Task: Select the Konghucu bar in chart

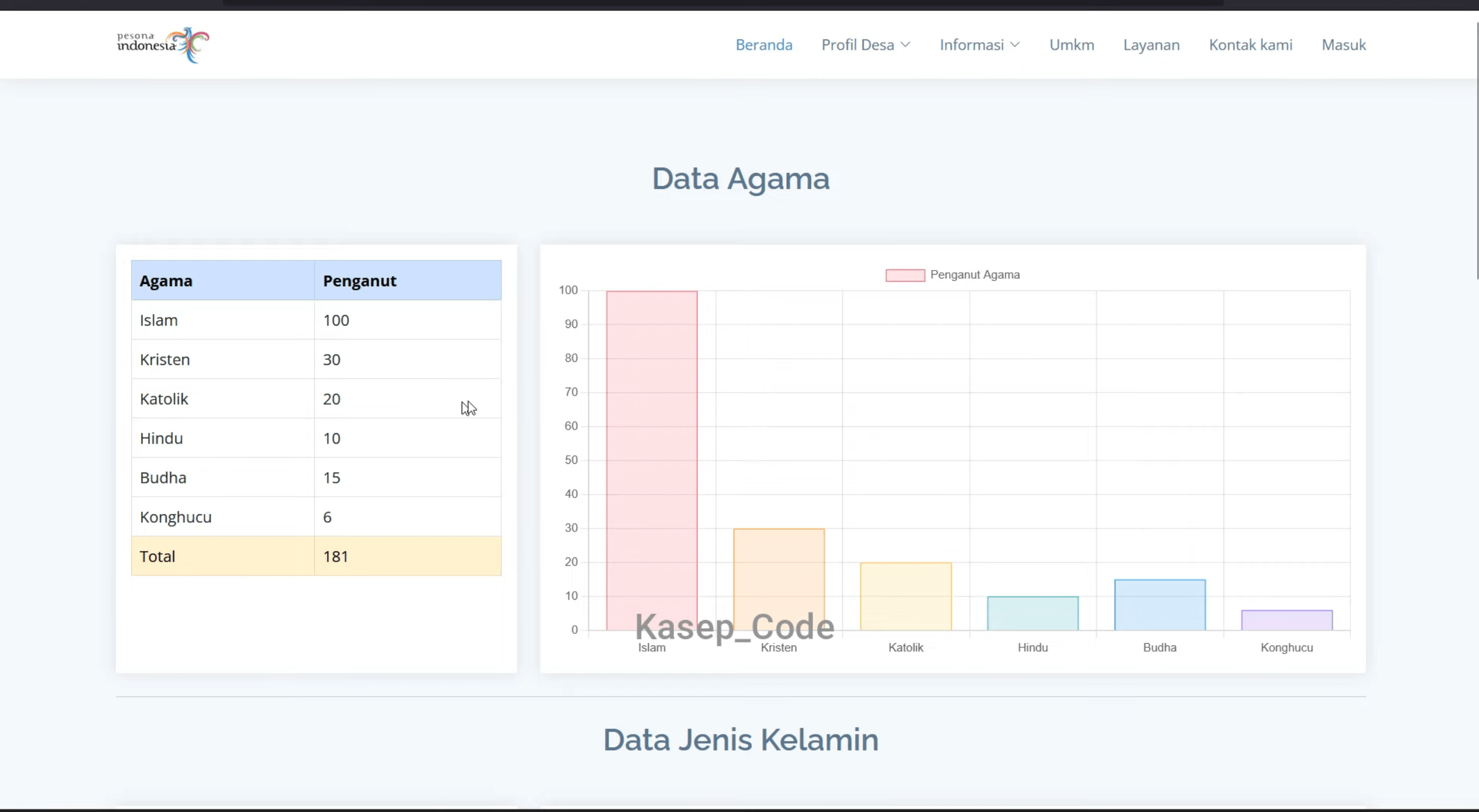Action: (1286, 620)
